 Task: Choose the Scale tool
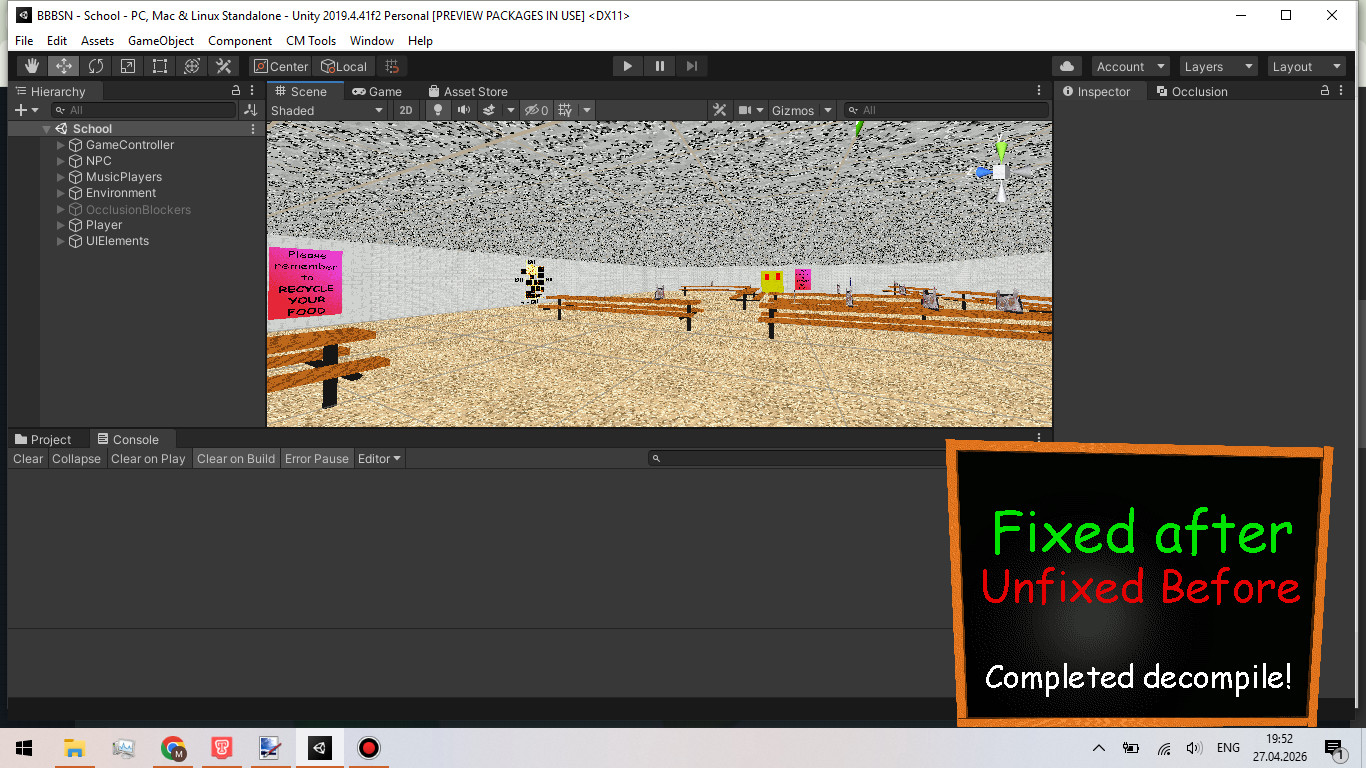[128, 66]
